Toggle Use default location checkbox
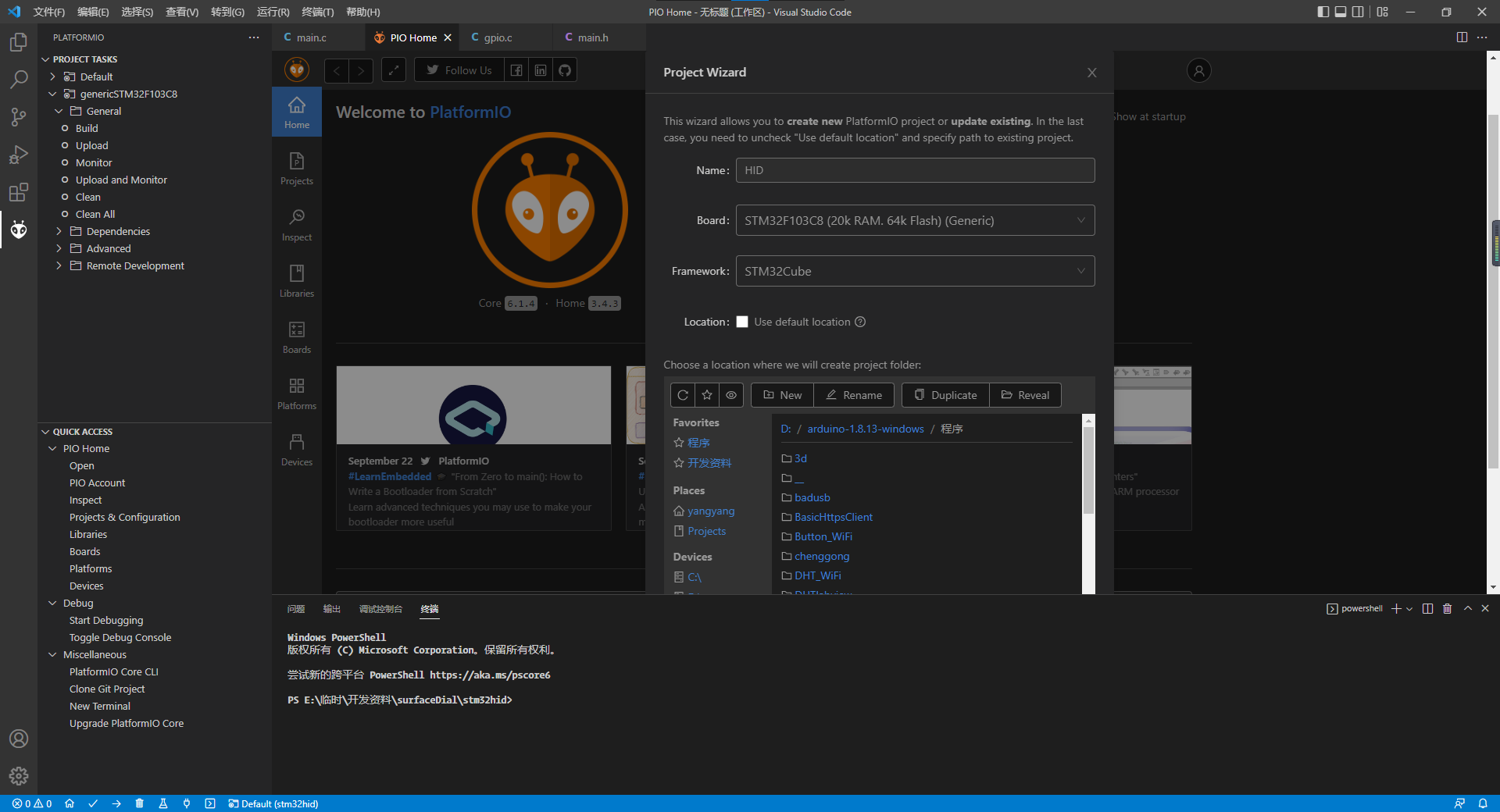The width and height of the screenshot is (1500, 812). pos(742,322)
